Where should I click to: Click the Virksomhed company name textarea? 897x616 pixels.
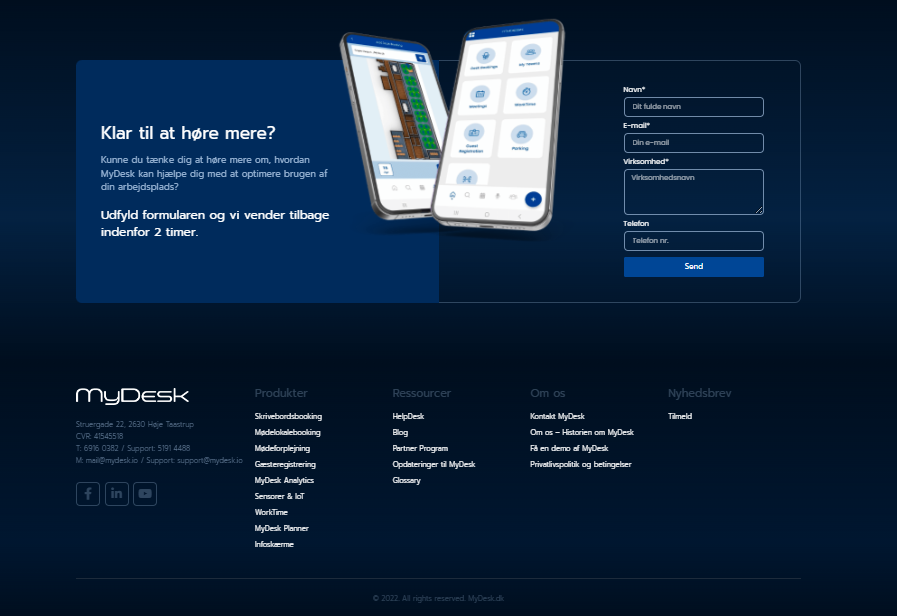click(x=693, y=192)
